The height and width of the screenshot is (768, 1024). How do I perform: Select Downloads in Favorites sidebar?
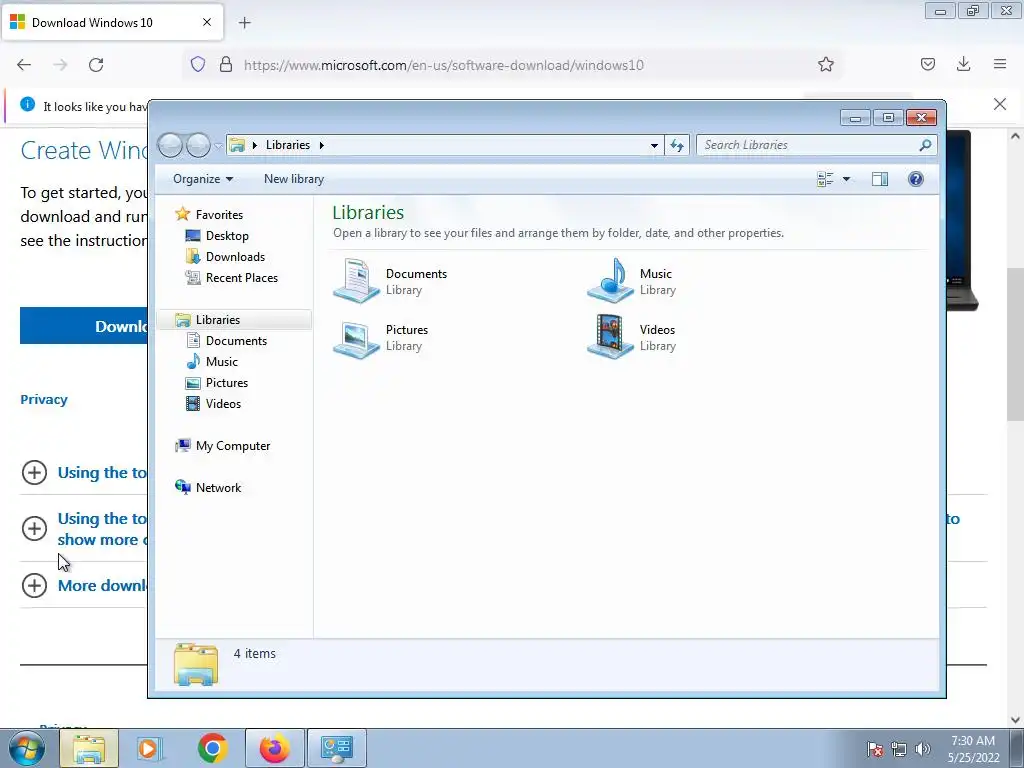235,257
